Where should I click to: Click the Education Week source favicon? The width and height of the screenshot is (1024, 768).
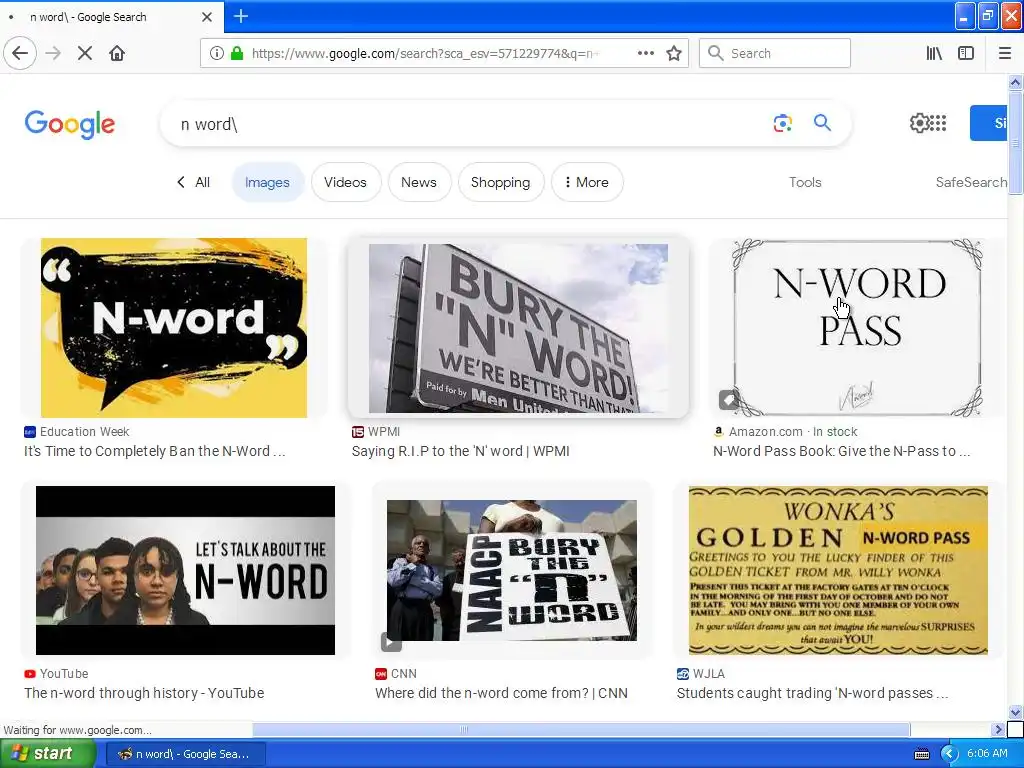tap(29, 432)
